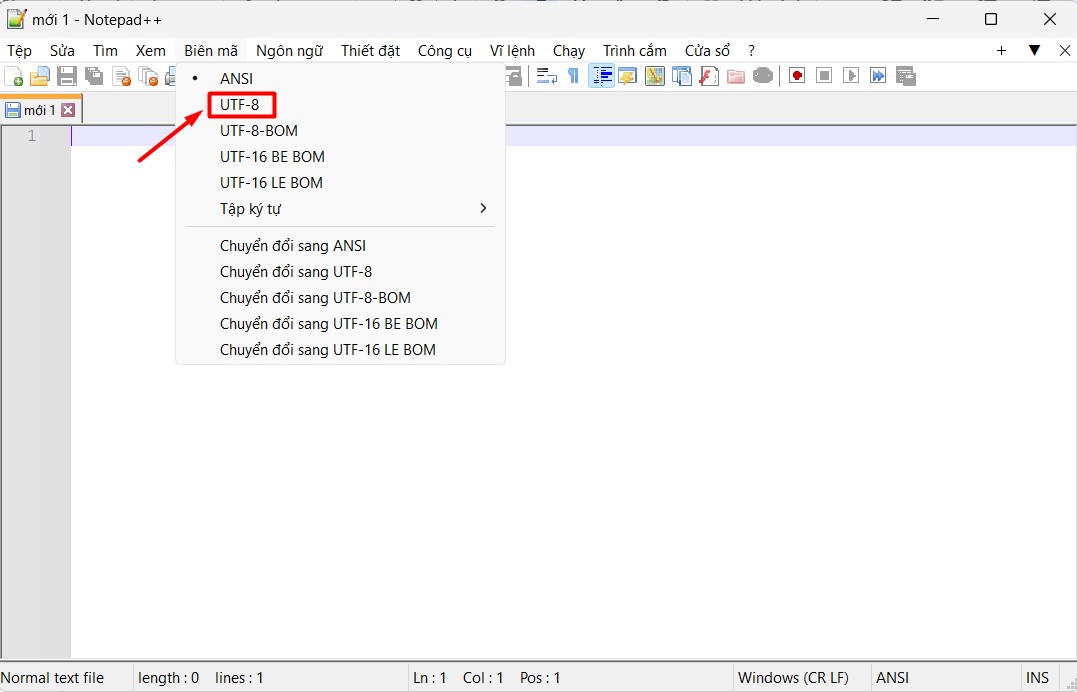This screenshot has width=1077, height=692.
Task: Open the Tìm menu
Action: (x=105, y=51)
